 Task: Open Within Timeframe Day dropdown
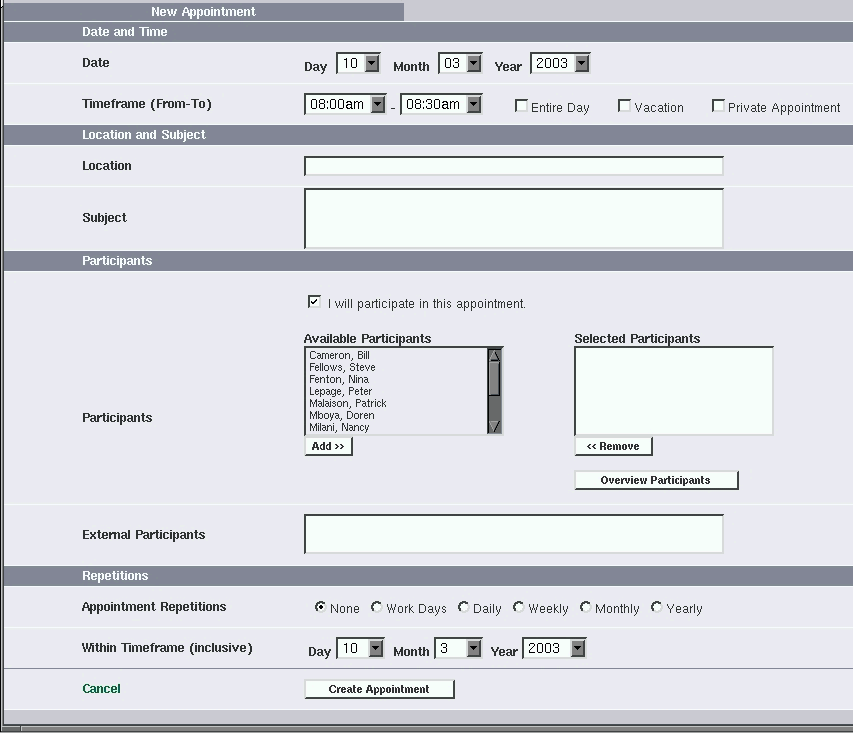point(360,649)
